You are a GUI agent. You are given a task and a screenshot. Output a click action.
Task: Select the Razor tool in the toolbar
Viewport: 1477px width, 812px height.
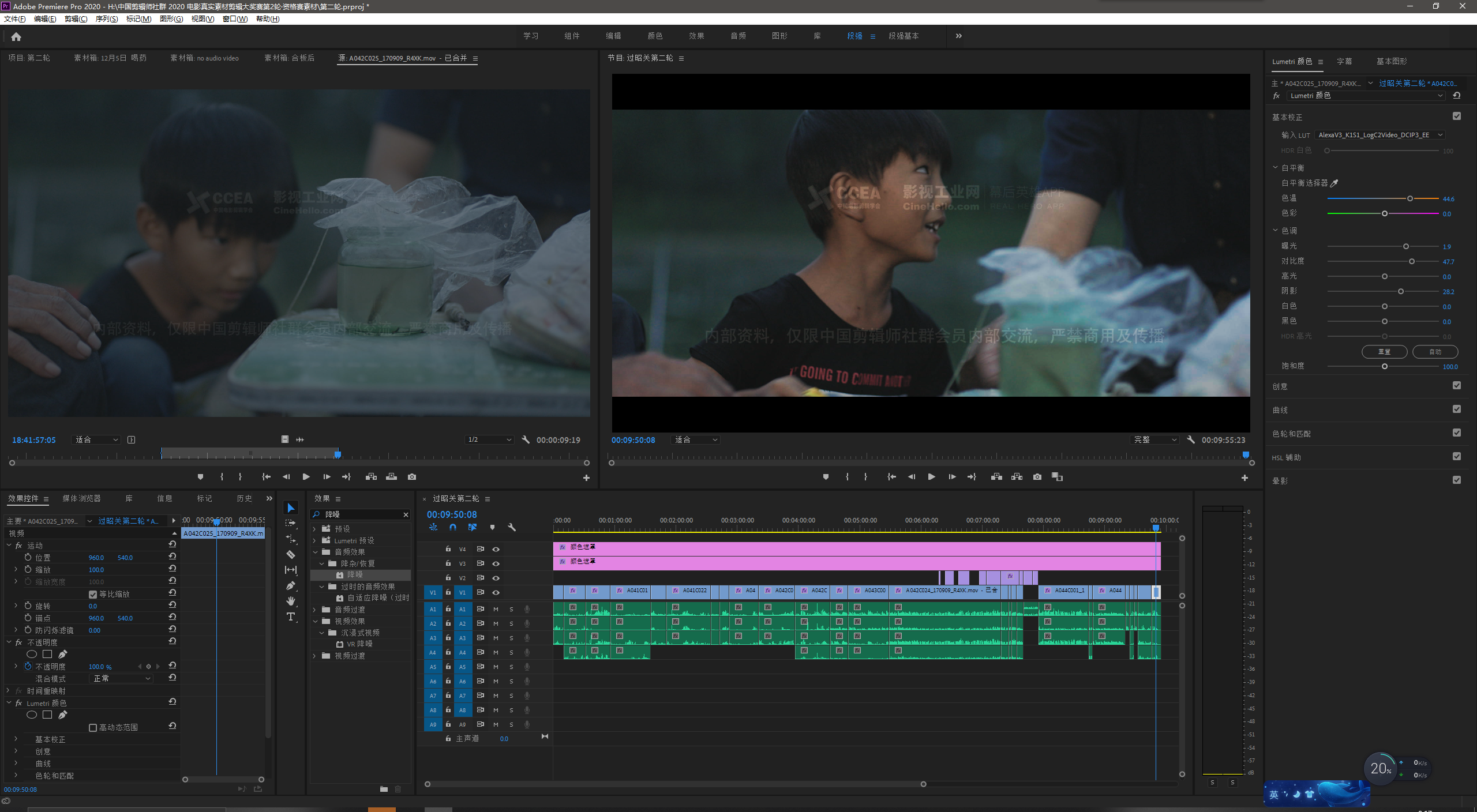click(291, 554)
